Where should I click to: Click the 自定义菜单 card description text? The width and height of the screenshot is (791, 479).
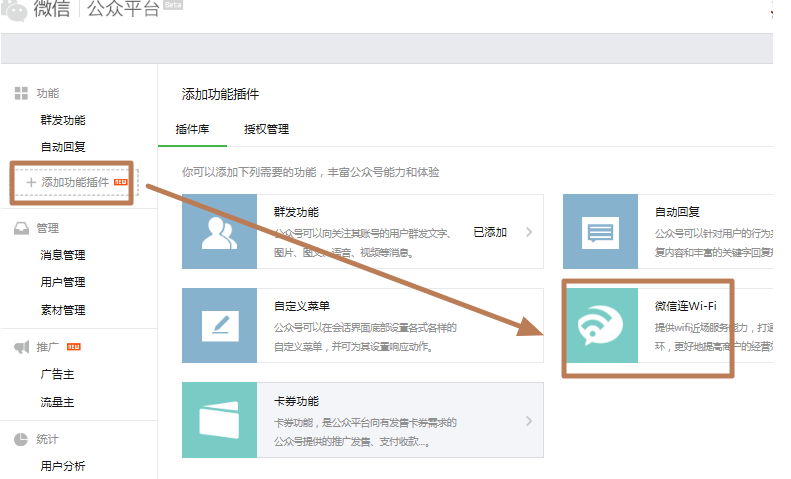365,337
